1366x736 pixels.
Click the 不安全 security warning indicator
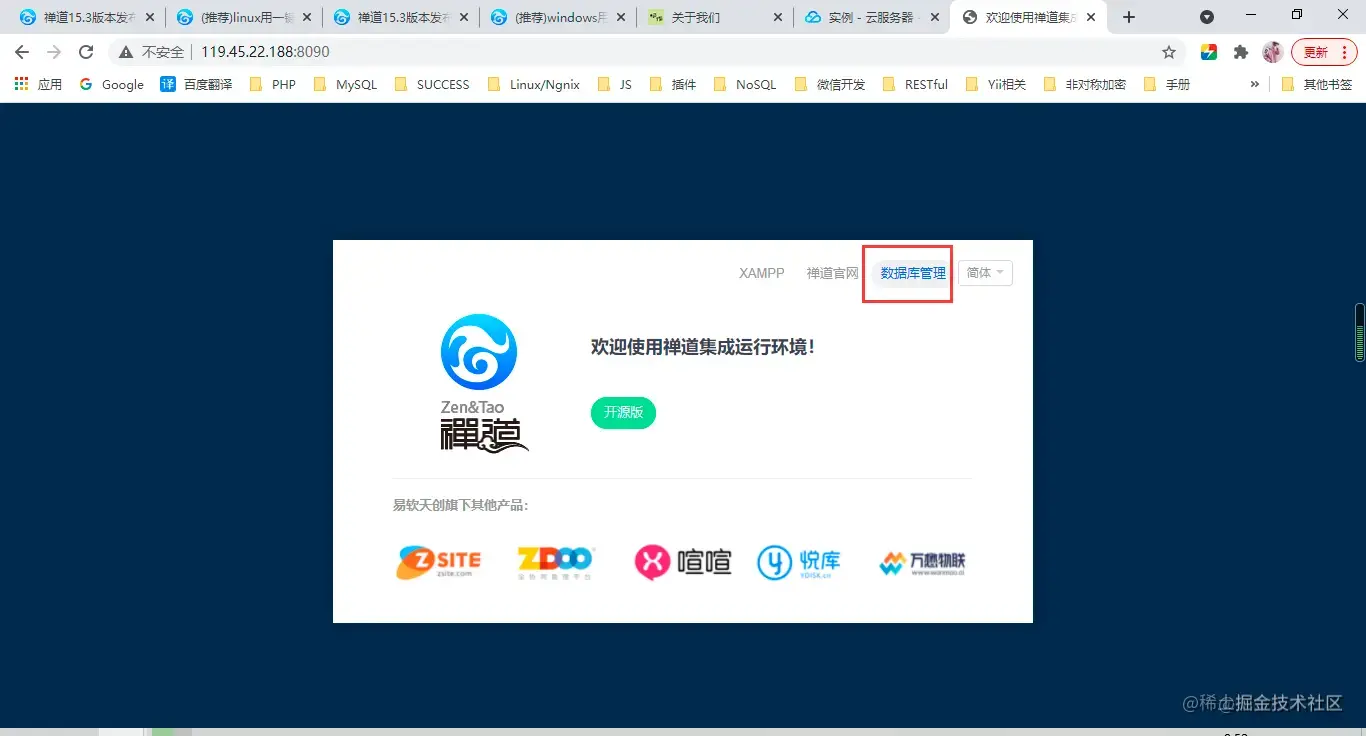[152, 52]
